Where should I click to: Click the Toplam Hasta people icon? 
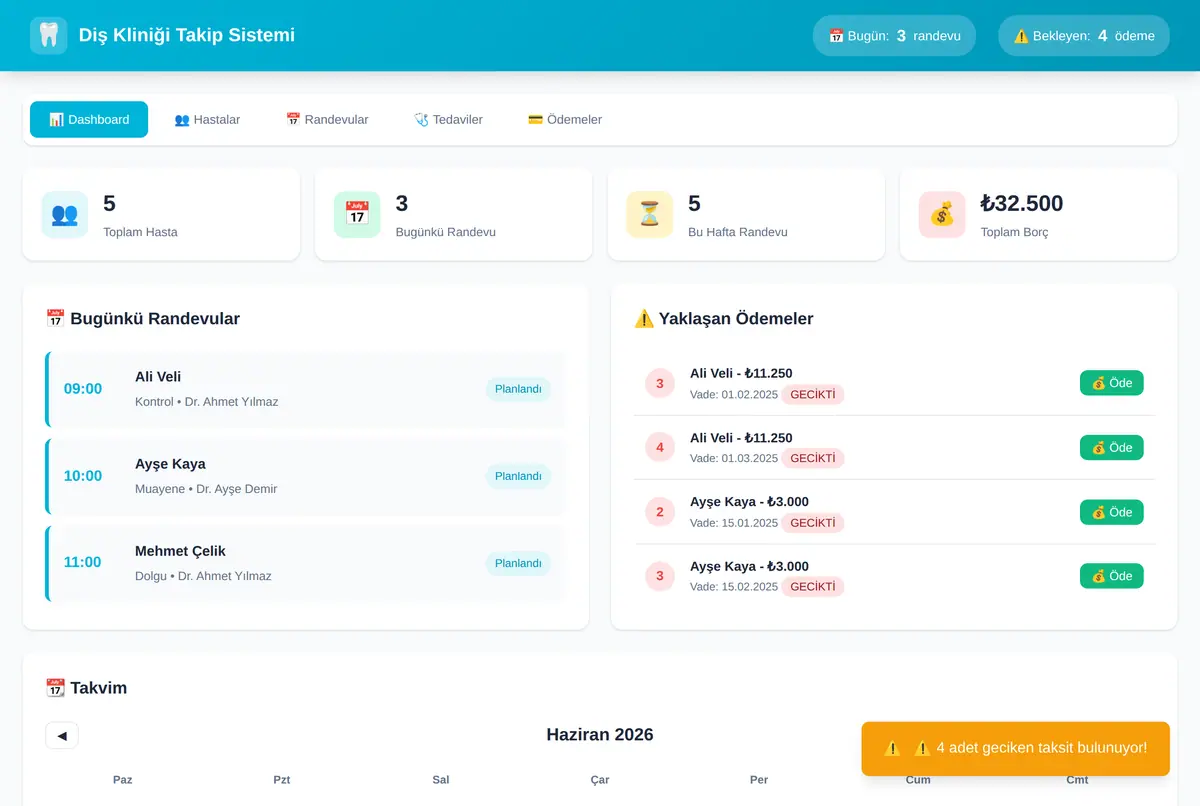point(64,214)
